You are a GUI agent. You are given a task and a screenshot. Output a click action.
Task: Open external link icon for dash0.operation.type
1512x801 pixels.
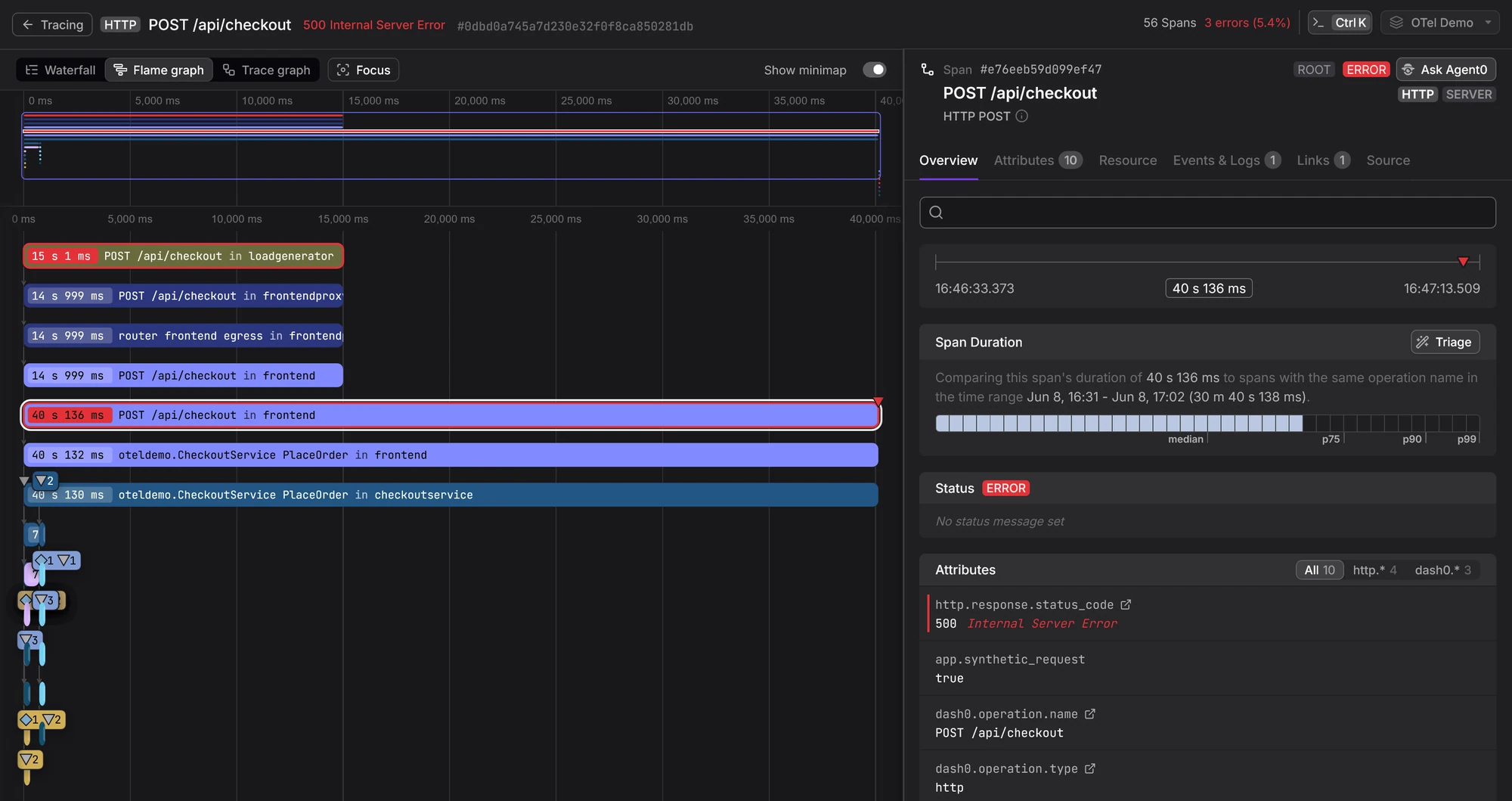click(1089, 768)
